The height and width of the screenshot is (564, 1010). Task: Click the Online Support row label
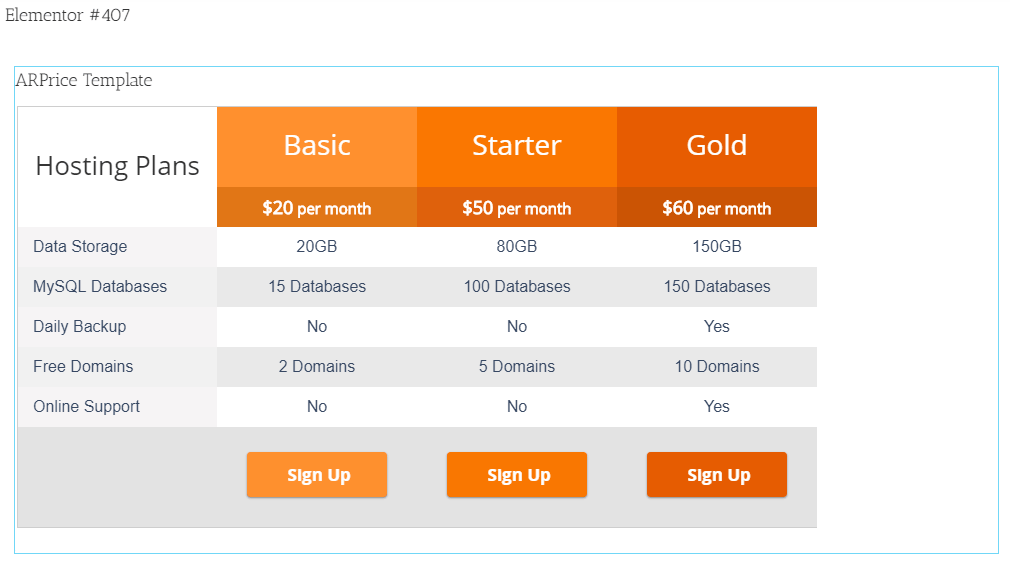click(x=86, y=406)
